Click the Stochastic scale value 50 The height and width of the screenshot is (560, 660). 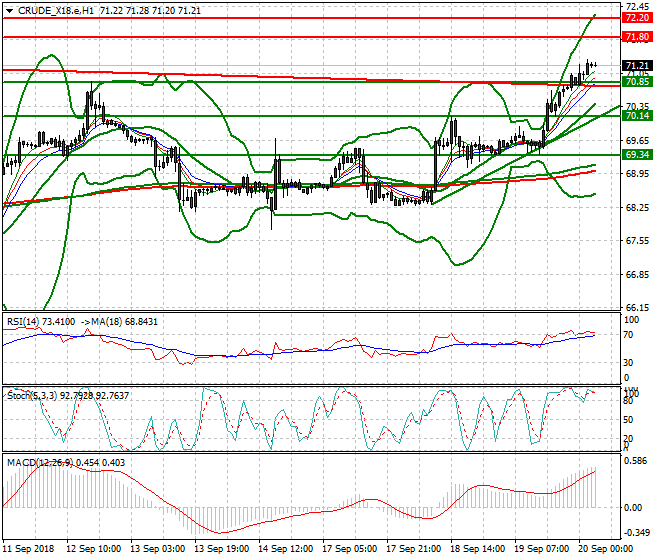(628, 420)
